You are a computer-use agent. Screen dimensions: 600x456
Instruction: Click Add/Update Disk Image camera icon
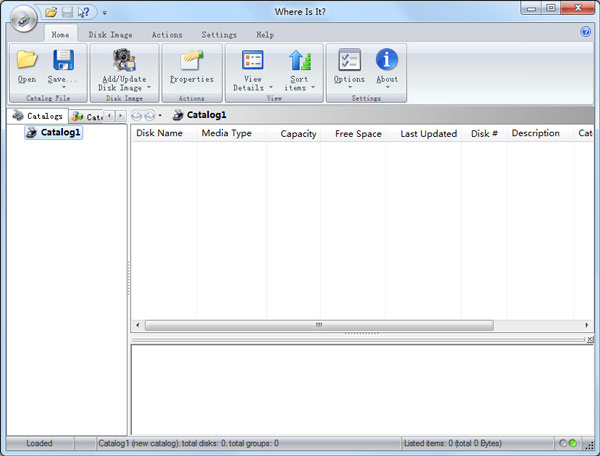click(x=124, y=60)
